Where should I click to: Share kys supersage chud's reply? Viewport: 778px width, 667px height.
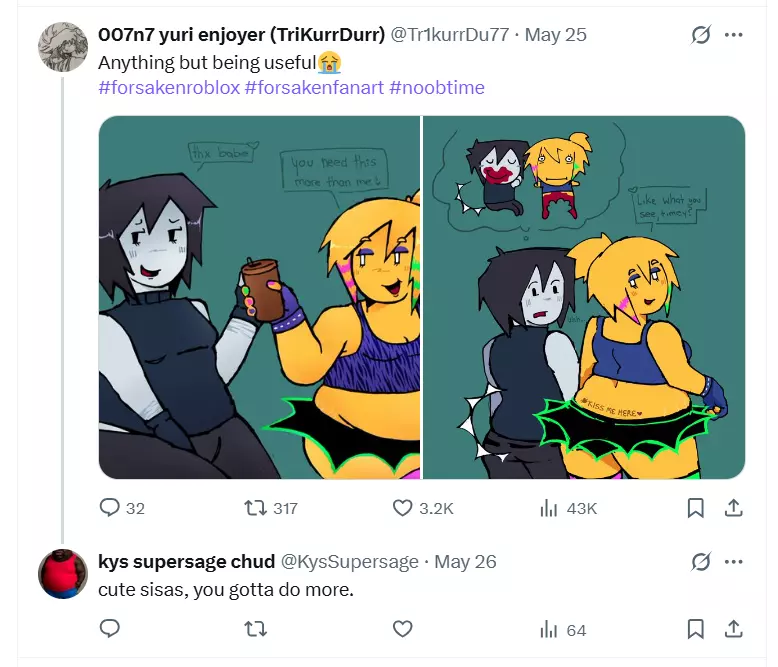coord(733,629)
